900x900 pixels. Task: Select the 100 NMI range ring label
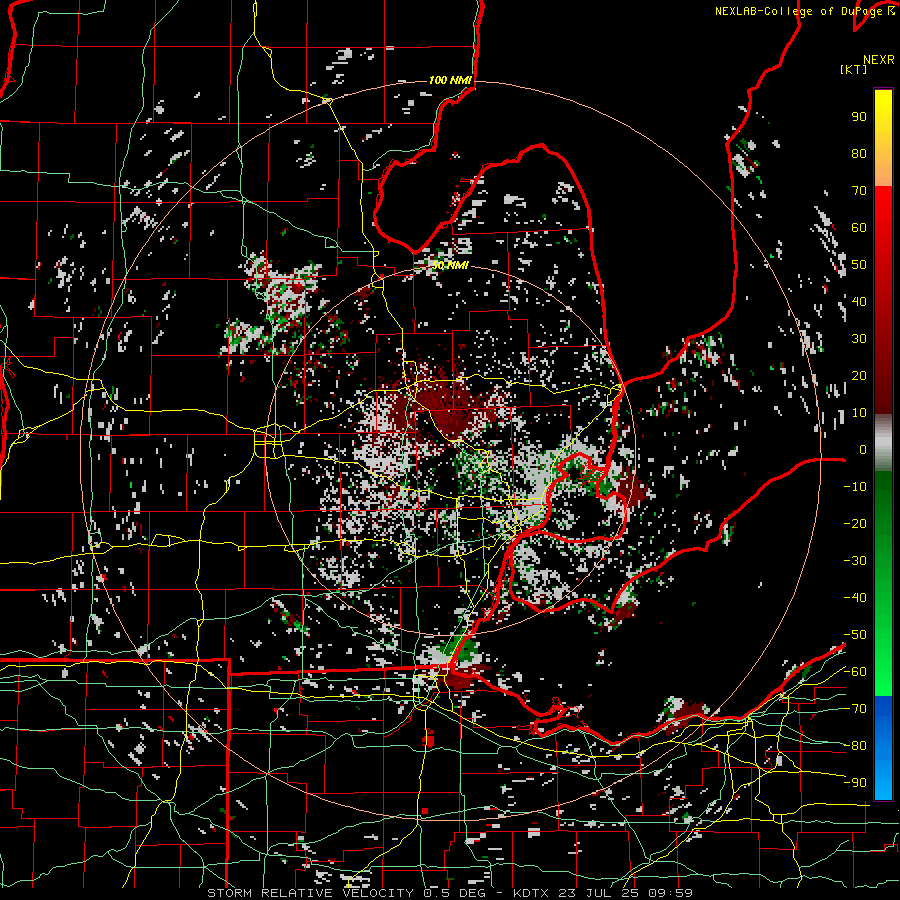pyautogui.click(x=450, y=80)
